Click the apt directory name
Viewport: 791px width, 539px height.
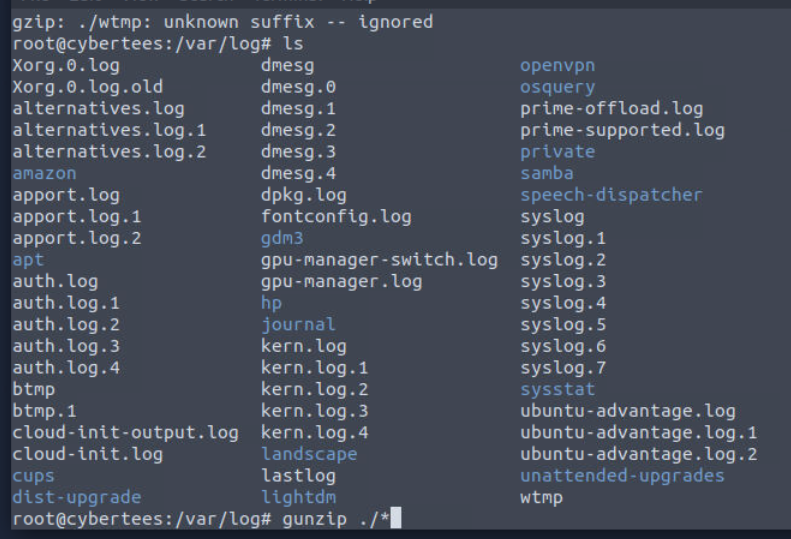click(28, 260)
